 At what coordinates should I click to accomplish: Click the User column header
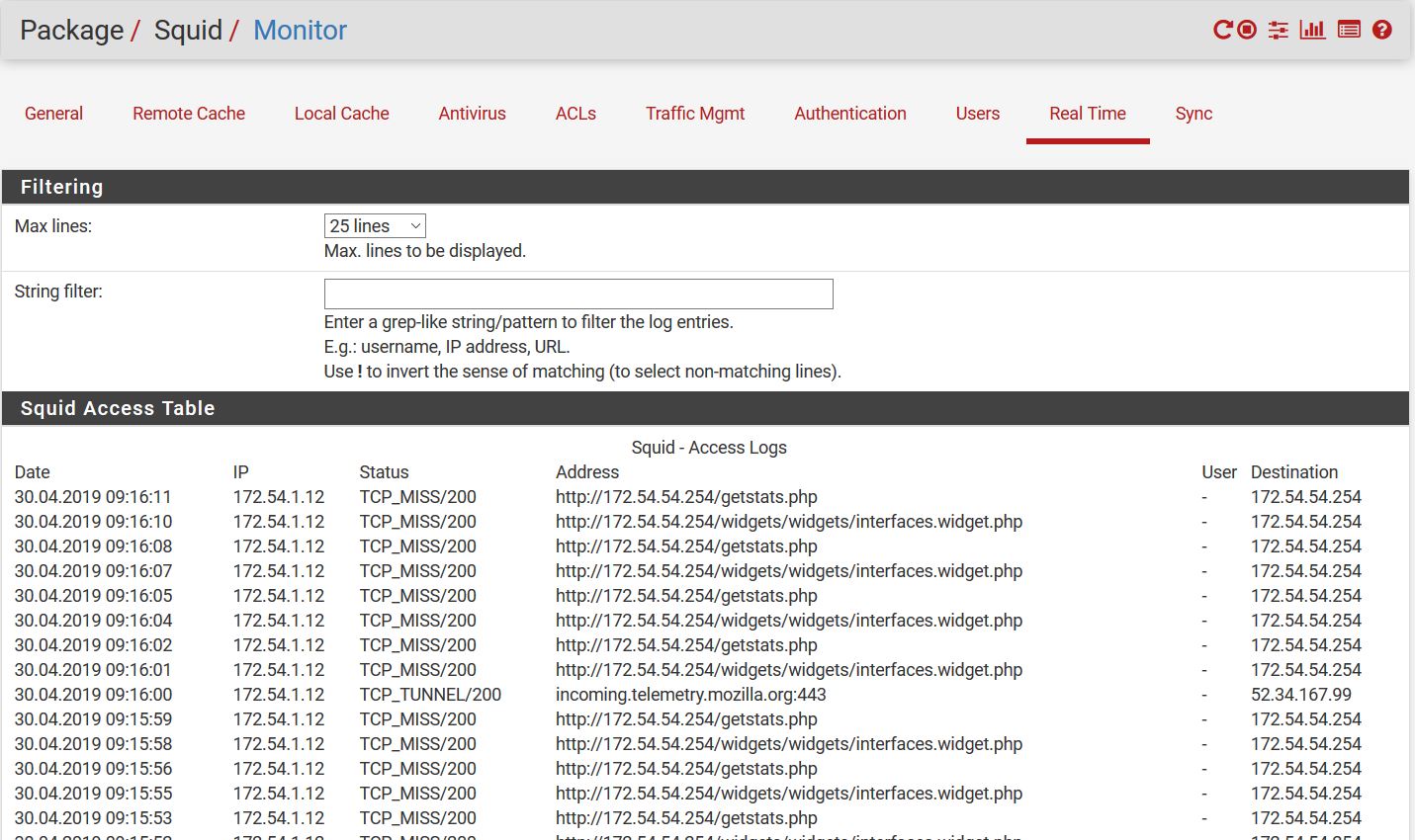click(1219, 472)
